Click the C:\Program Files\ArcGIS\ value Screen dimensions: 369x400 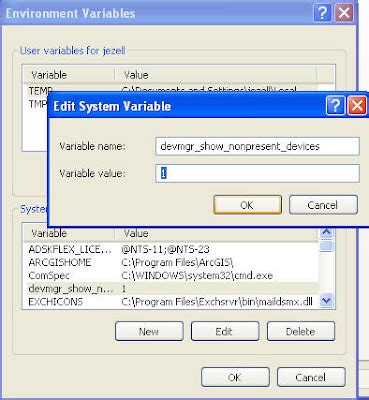[x=177, y=262]
